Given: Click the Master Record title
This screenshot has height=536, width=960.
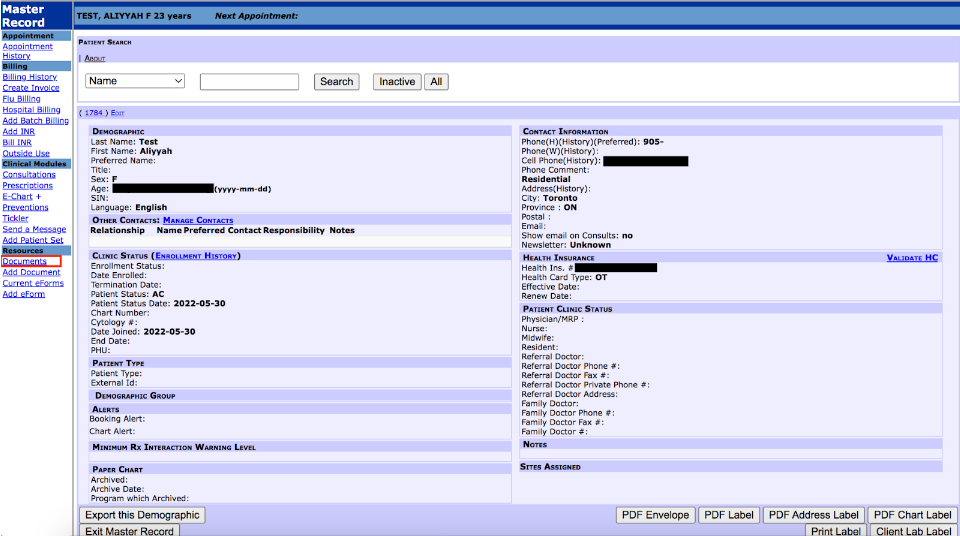Looking at the screenshot, I should [x=23, y=16].
